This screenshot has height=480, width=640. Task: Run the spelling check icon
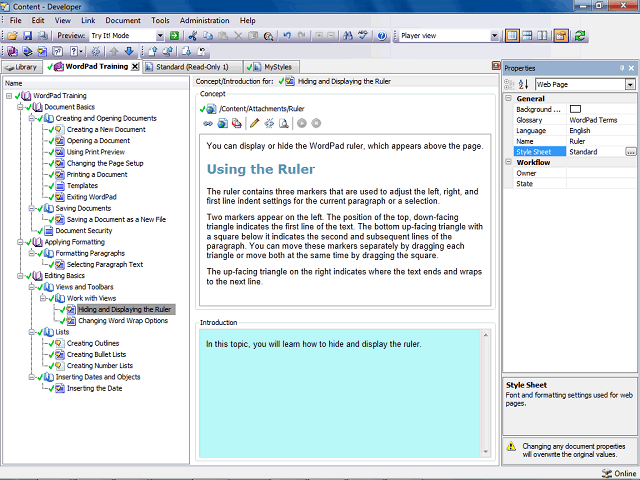click(363, 36)
